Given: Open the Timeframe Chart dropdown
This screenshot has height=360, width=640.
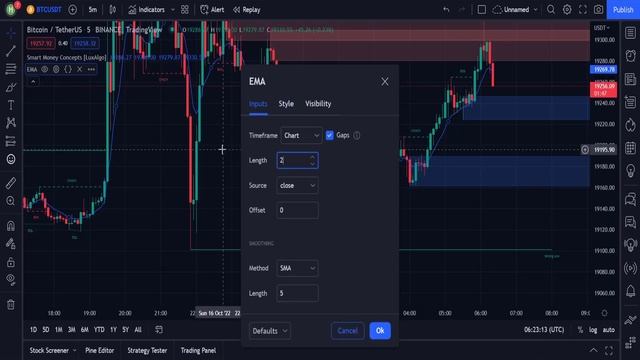Looking at the screenshot, I should pyautogui.click(x=301, y=136).
